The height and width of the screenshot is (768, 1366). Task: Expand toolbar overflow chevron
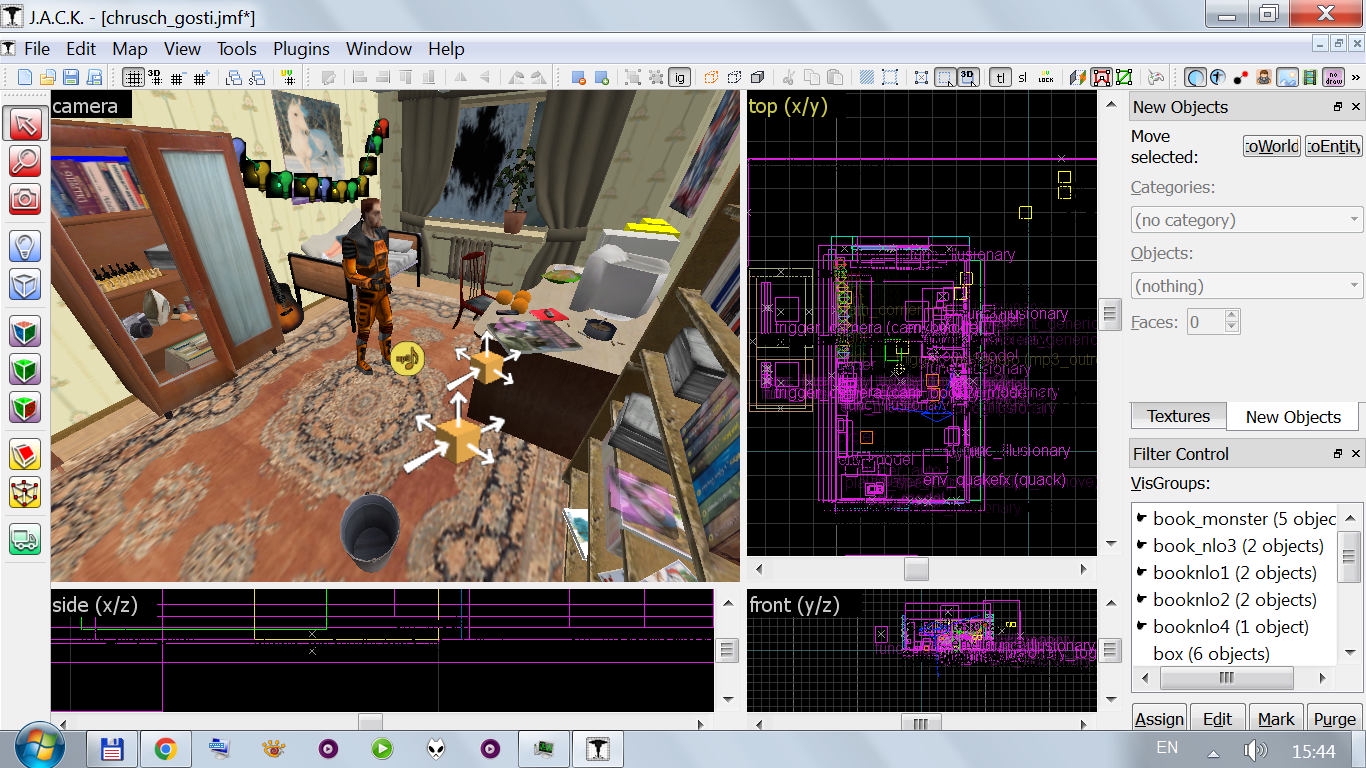click(1356, 78)
